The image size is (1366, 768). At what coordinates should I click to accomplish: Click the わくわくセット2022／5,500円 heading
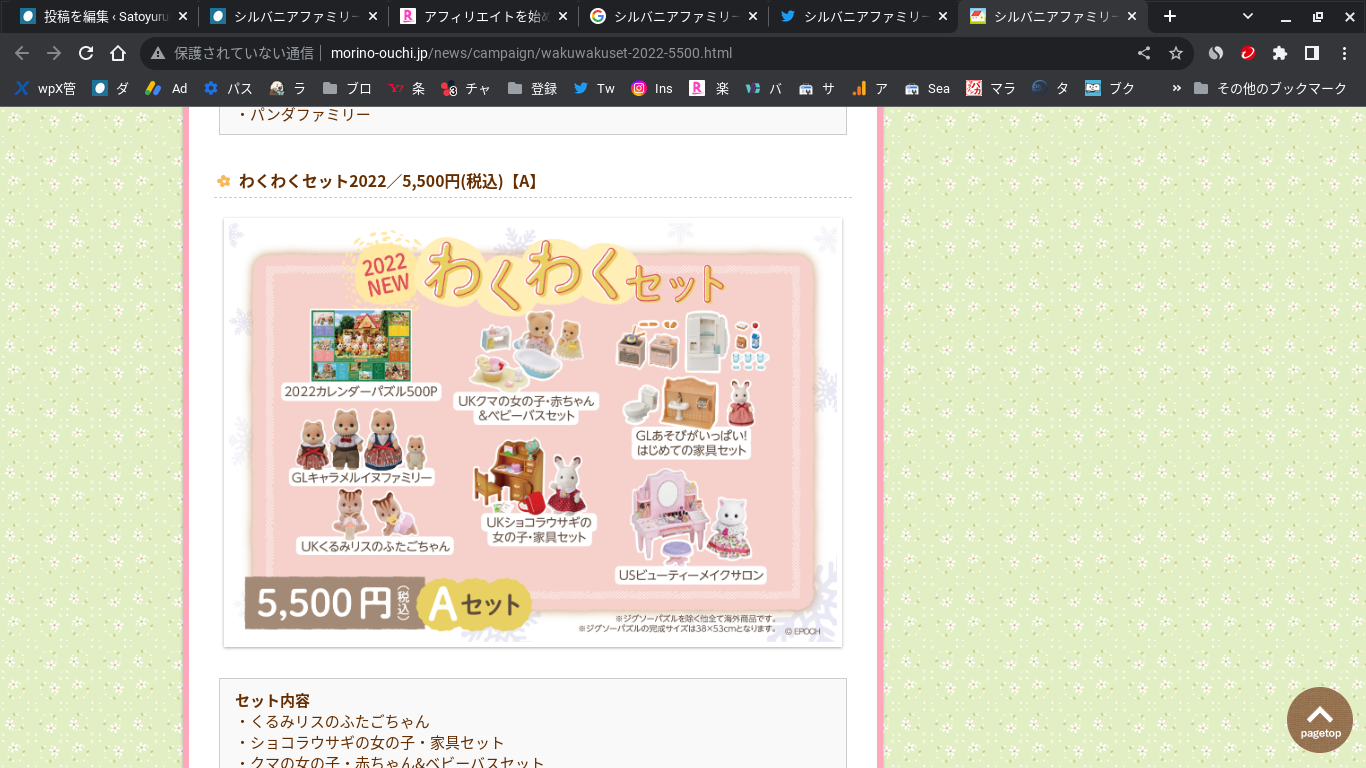coord(390,181)
